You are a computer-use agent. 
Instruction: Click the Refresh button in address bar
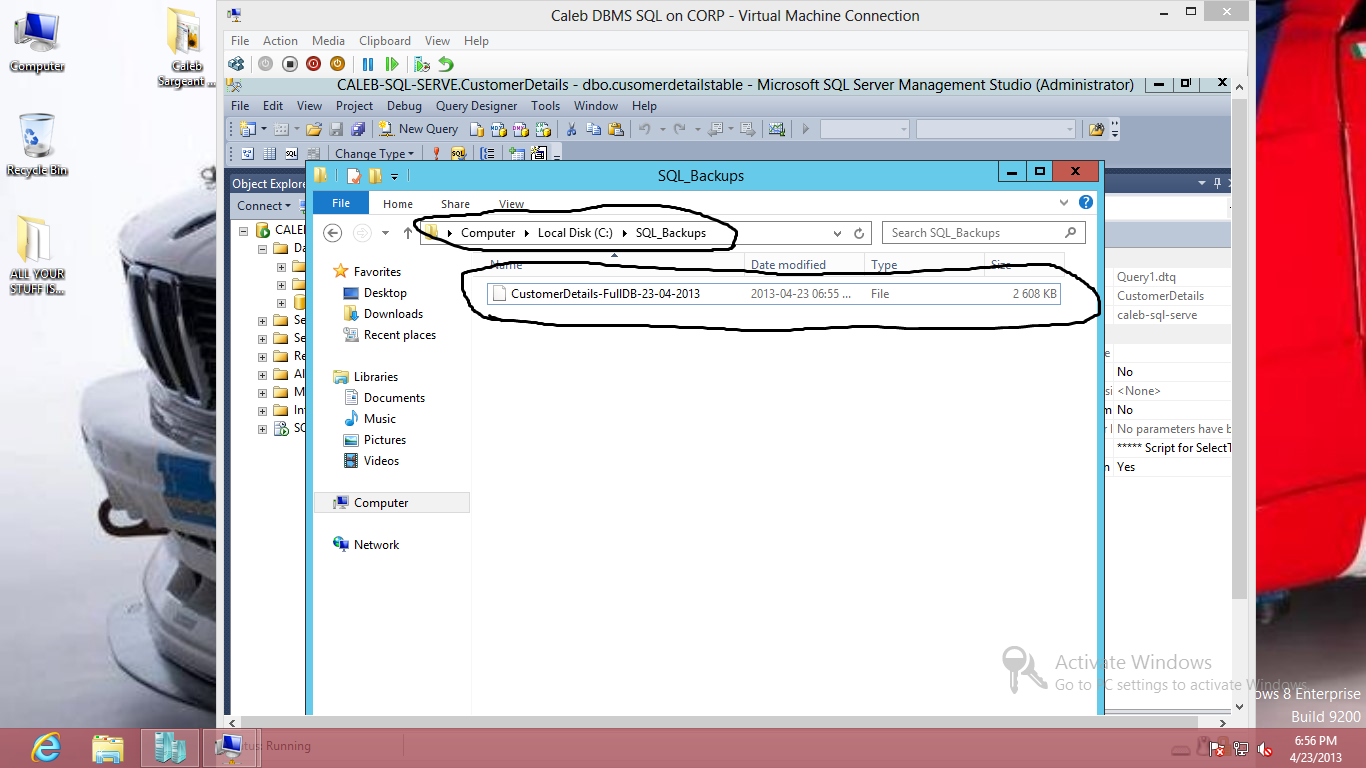(859, 233)
